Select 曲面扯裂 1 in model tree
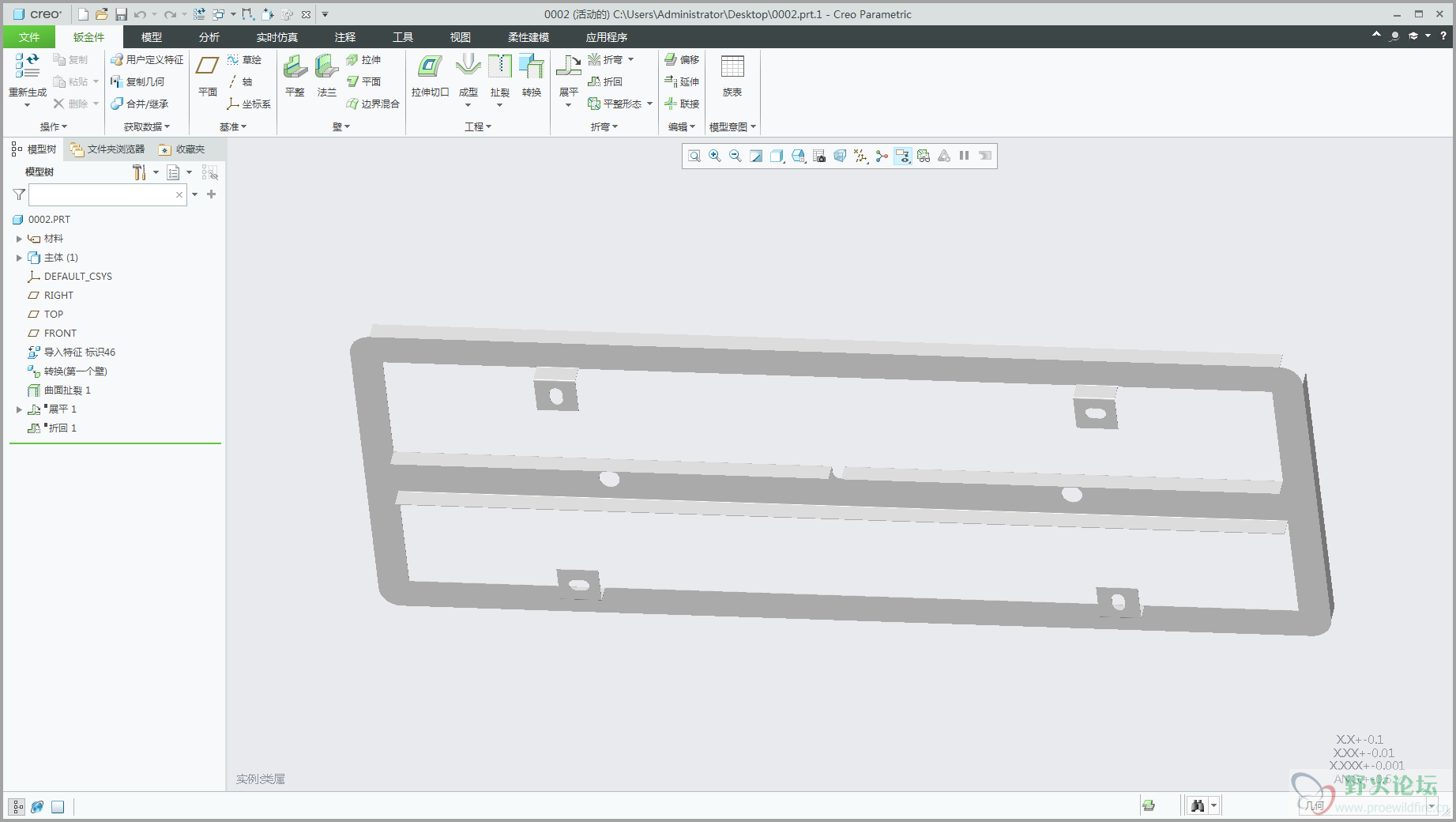This screenshot has height=822, width=1456. (x=60, y=390)
